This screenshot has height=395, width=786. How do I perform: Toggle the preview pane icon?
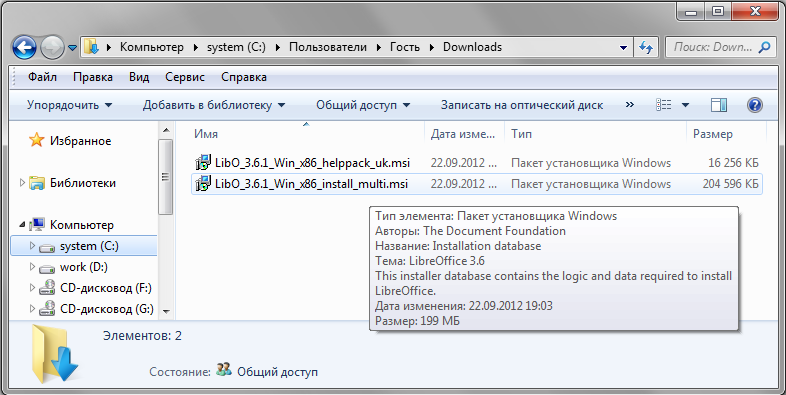coord(719,105)
